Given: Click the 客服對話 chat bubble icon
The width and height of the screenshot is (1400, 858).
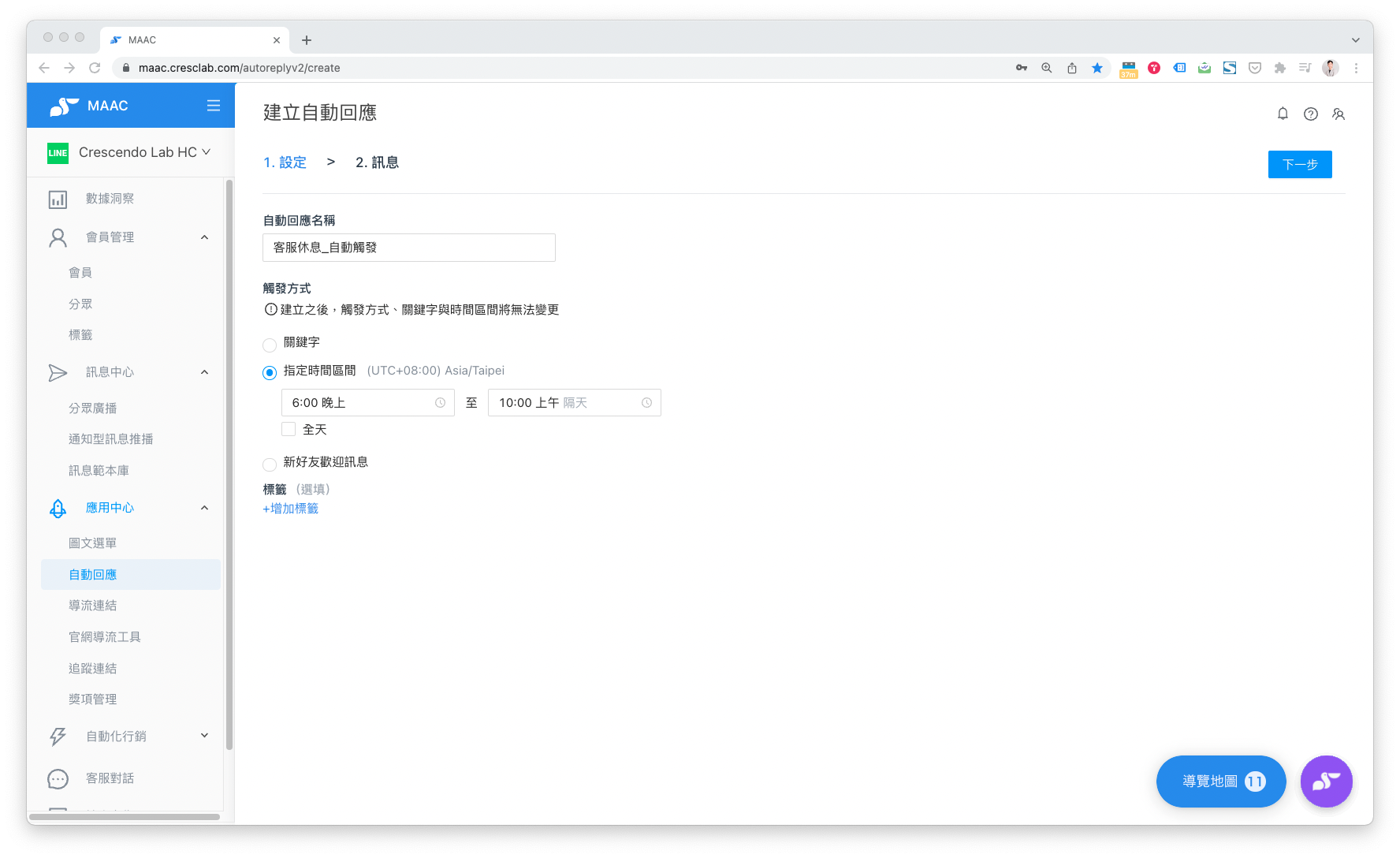Looking at the screenshot, I should tap(58, 778).
